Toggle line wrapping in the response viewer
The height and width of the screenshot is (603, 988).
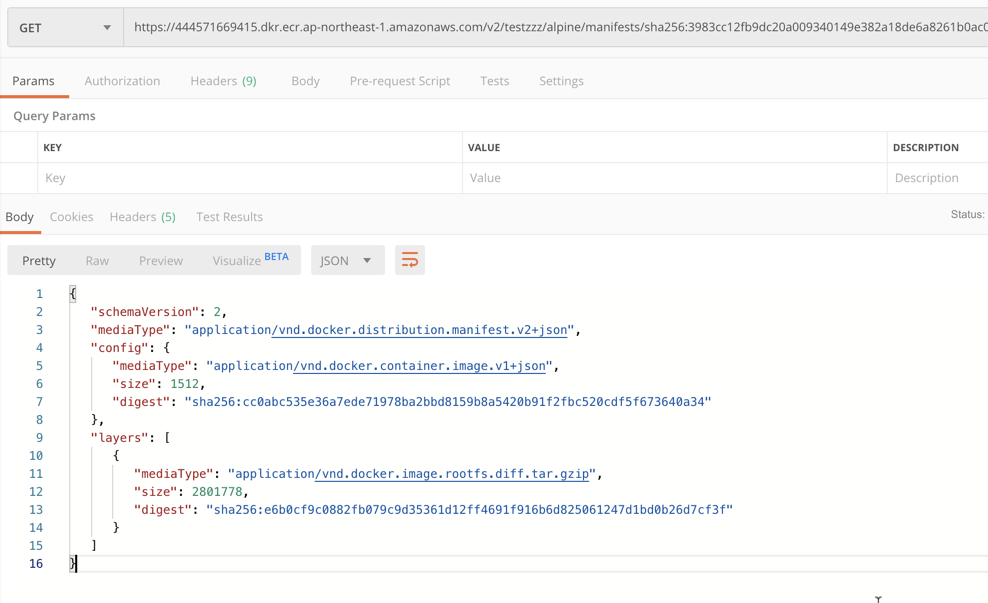point(409,259)
